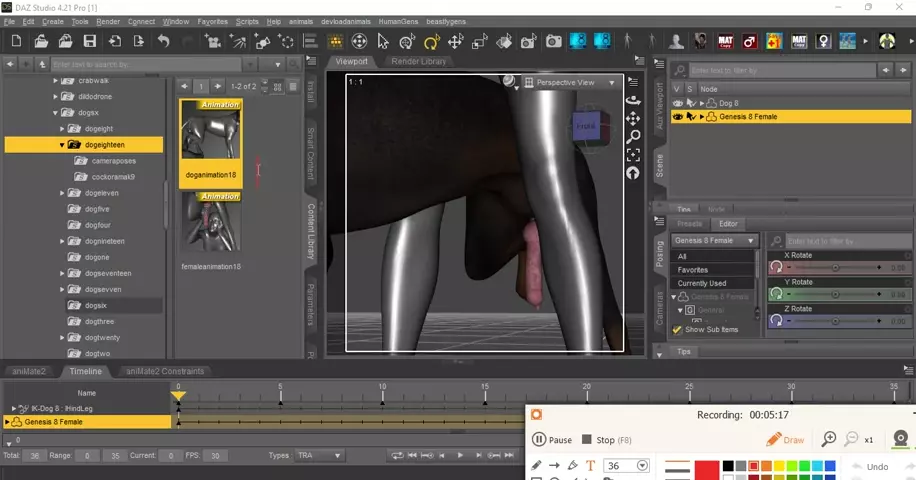The width and height of the screenshot is (916, 480).
Task: Click the viewport Frame icon
Action: click(632, 155)
